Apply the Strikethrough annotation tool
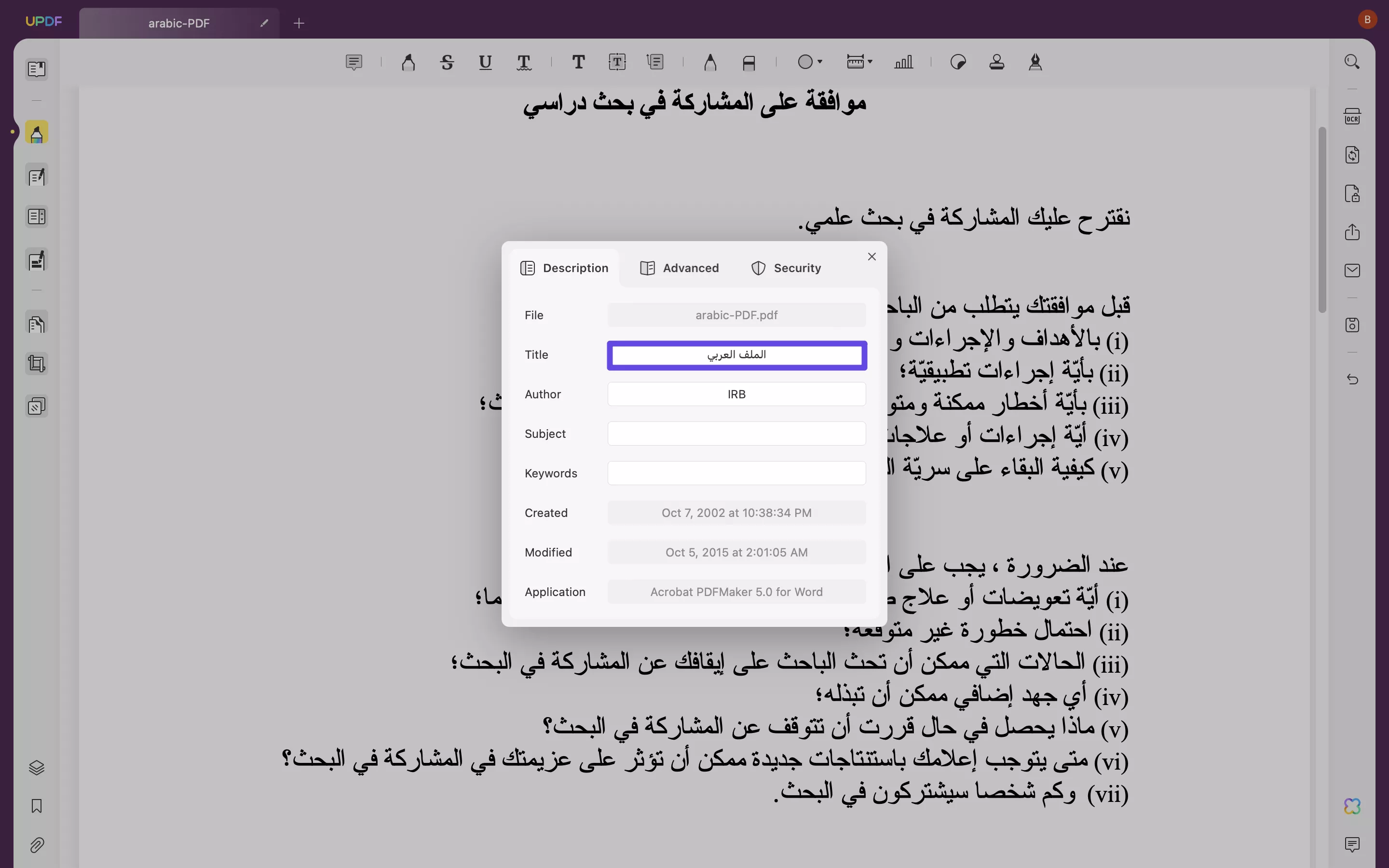Image resolution: width=1389 pixels, height=868 pixels. 447,62
